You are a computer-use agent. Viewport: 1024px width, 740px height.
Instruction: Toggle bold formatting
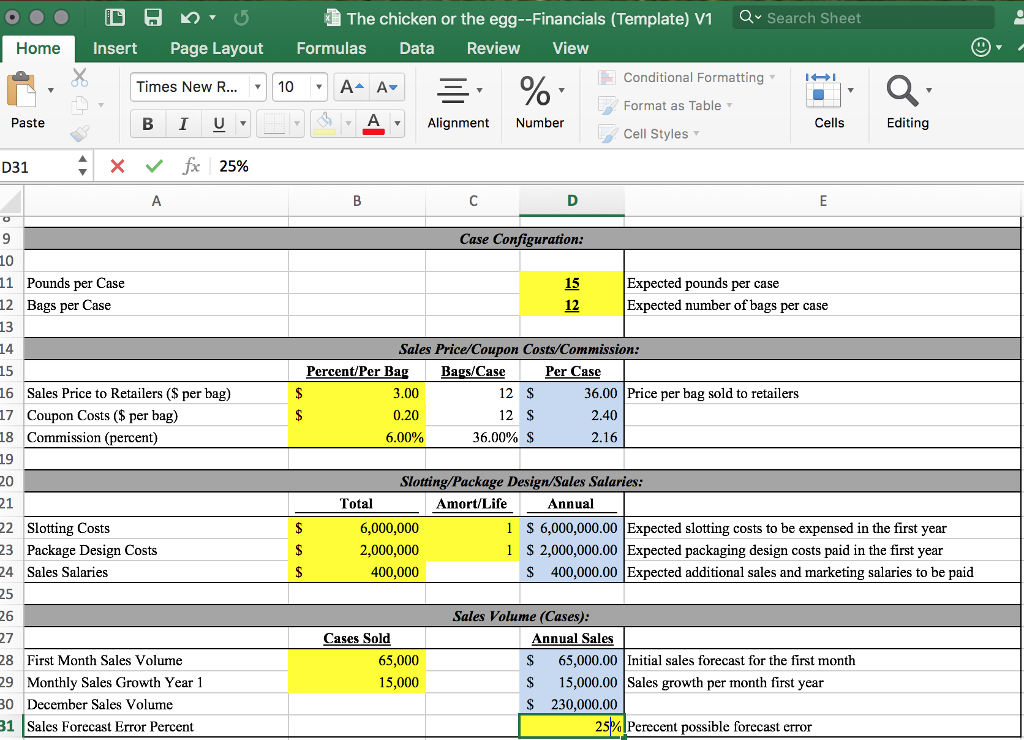coord(148,122)
